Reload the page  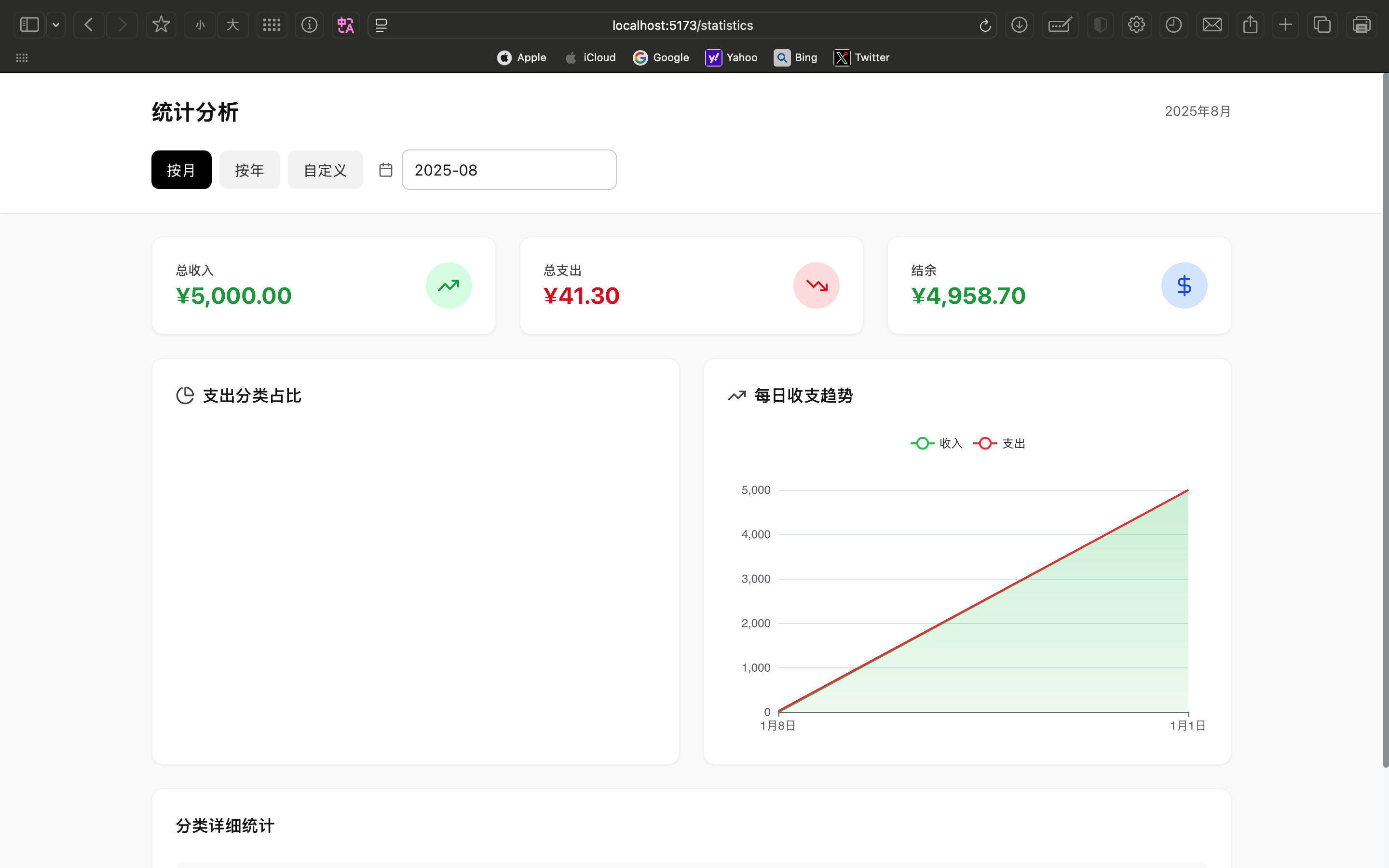pos(985,25)
